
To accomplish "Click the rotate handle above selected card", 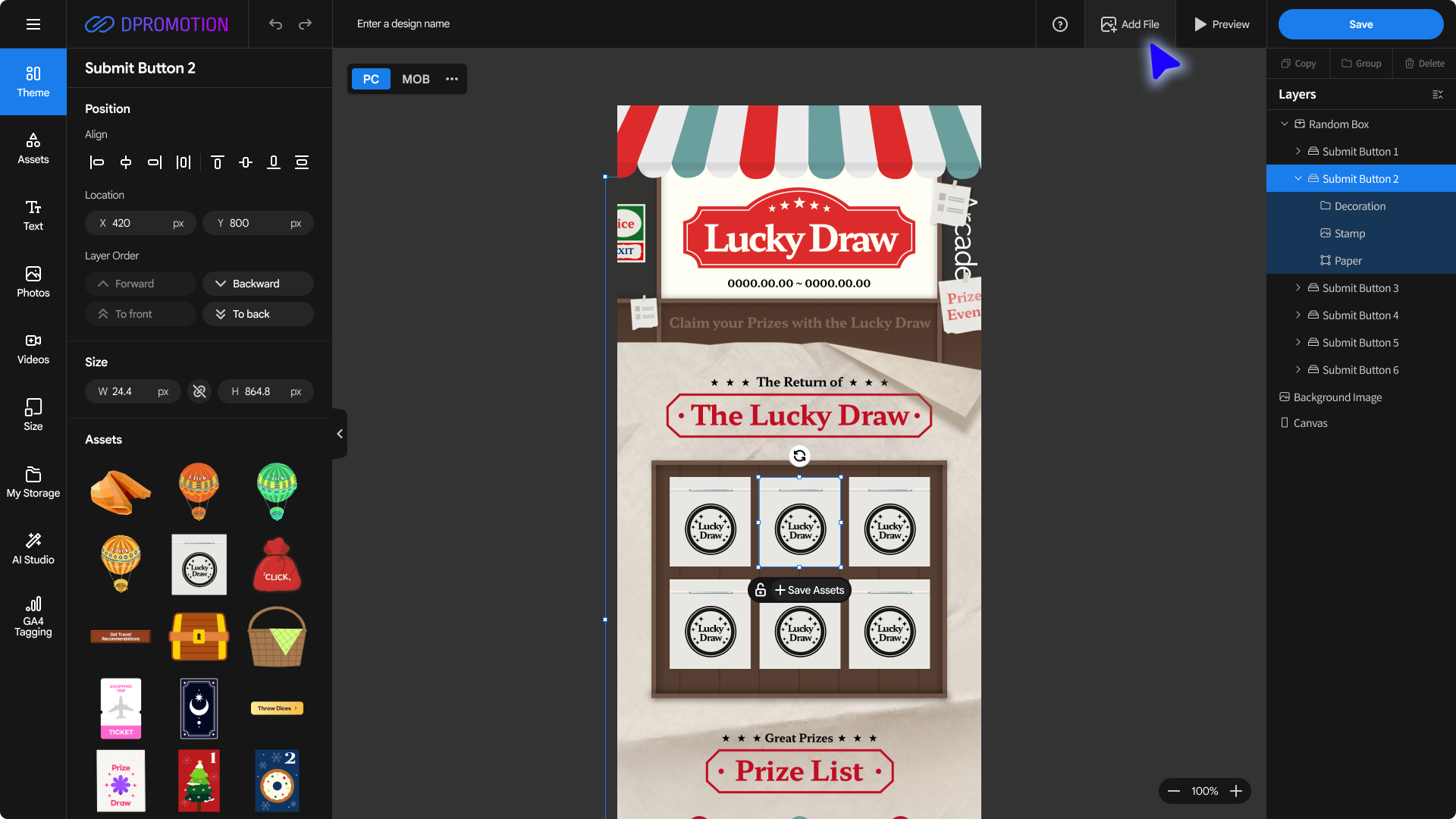I will pyautogui.click(x=799, y=456).
